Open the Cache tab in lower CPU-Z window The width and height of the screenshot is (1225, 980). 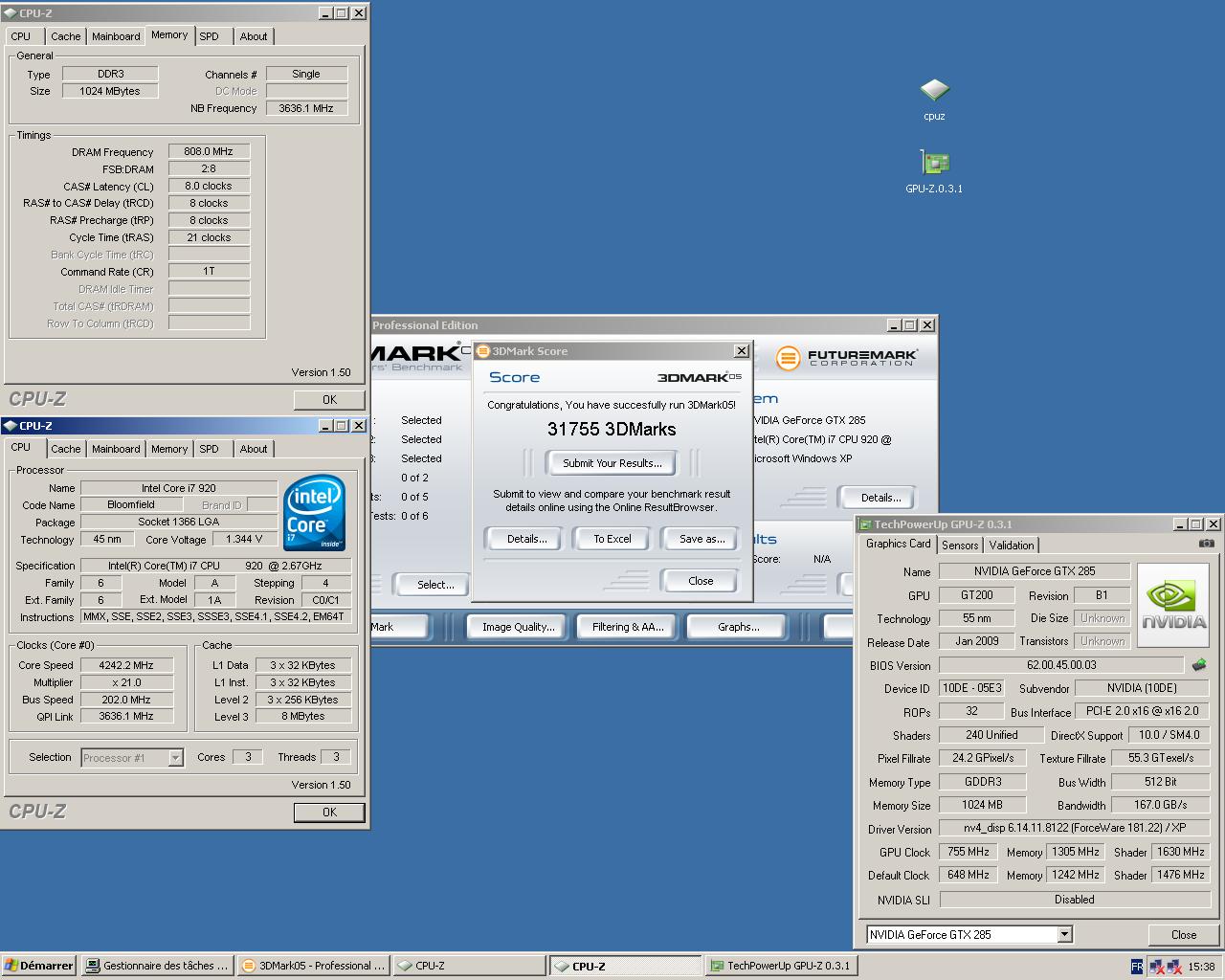click(66, 449)
